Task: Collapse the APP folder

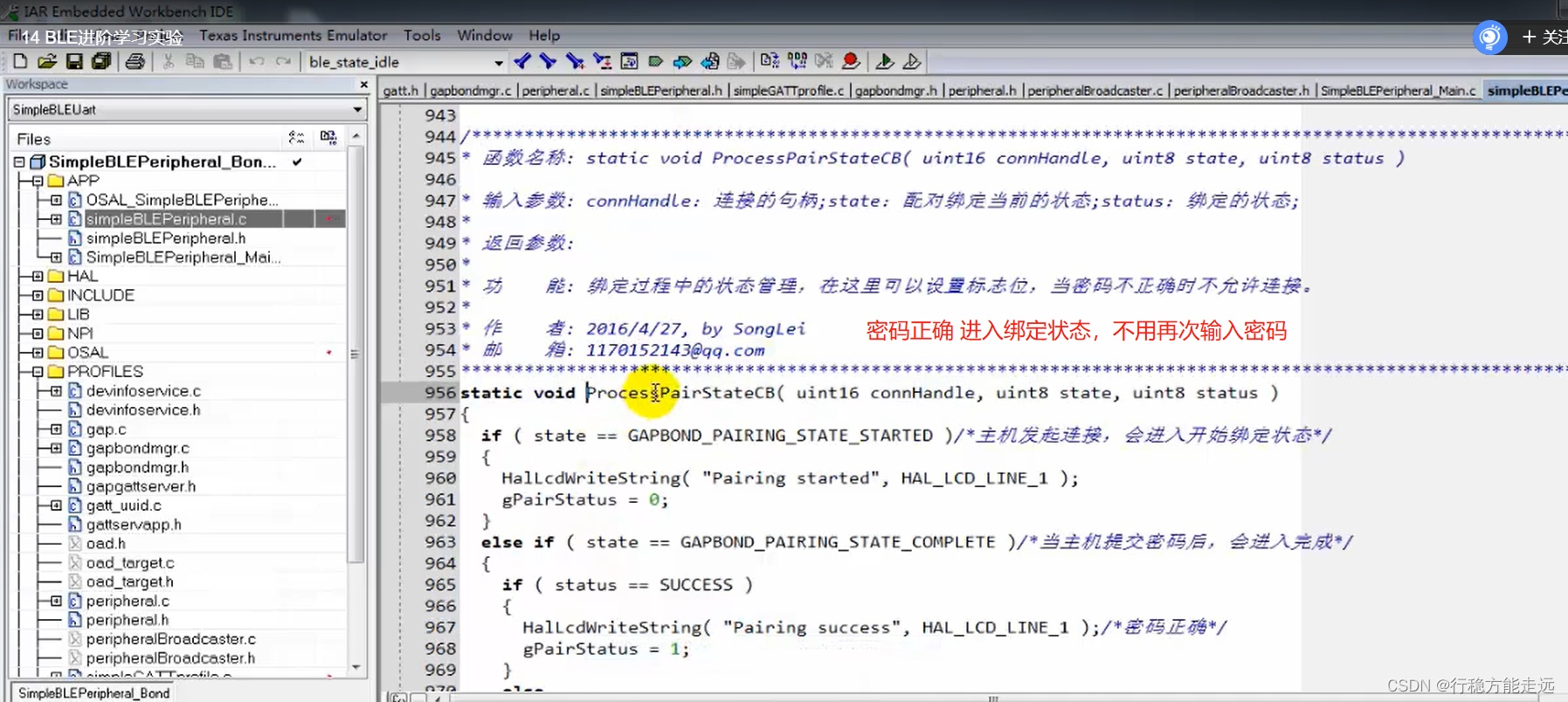Action: coord(38,181)
